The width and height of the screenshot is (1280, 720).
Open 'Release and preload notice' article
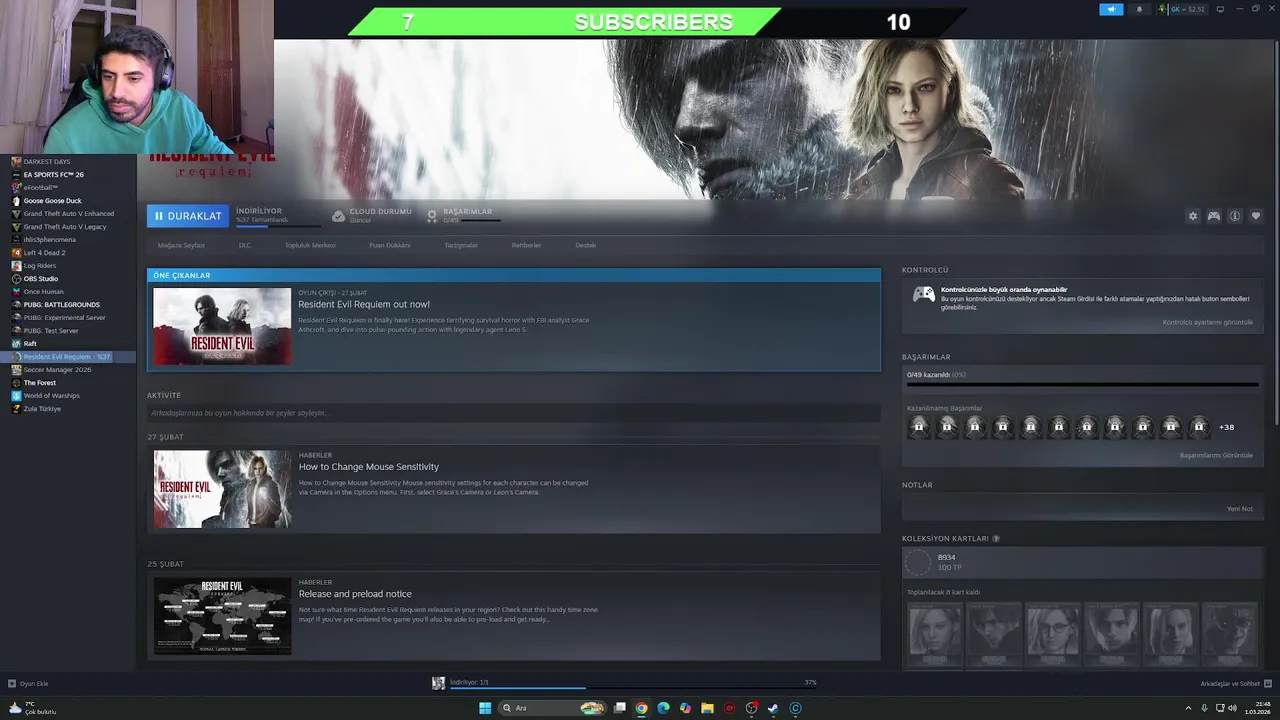pyautogui.click(x=355, y=594)
